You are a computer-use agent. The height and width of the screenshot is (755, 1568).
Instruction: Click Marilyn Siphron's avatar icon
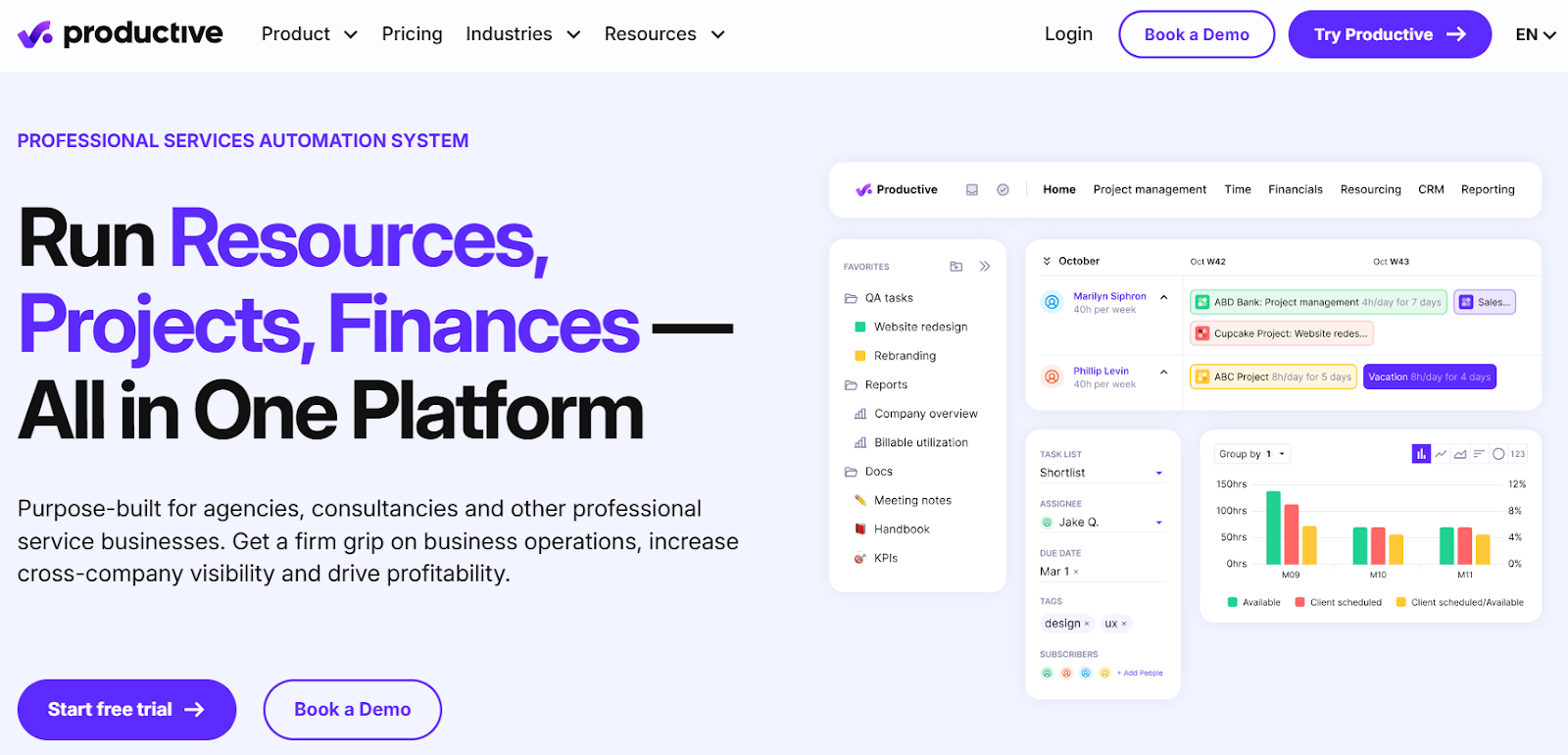coord(1052,302)
